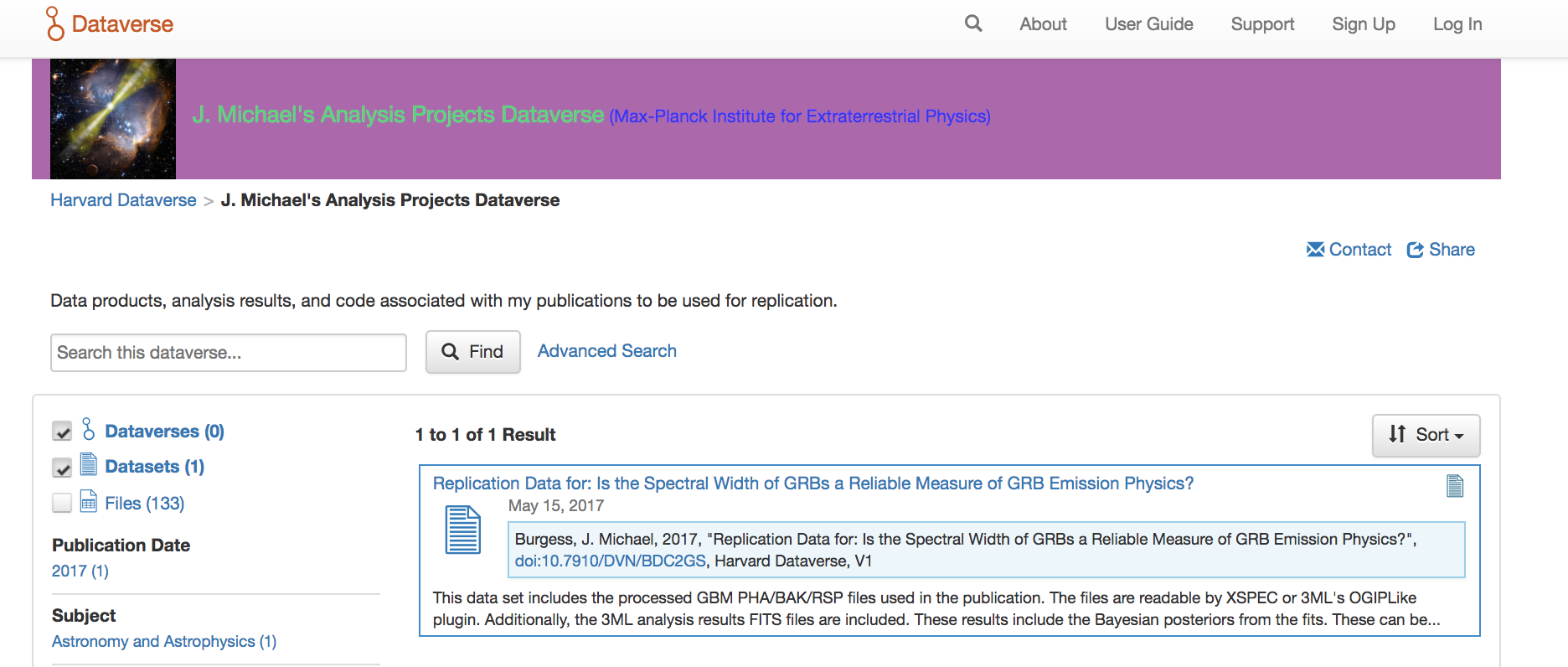1568x667 pixels.
Task: Click the large dataset document icon
Action: coord(462,530)
